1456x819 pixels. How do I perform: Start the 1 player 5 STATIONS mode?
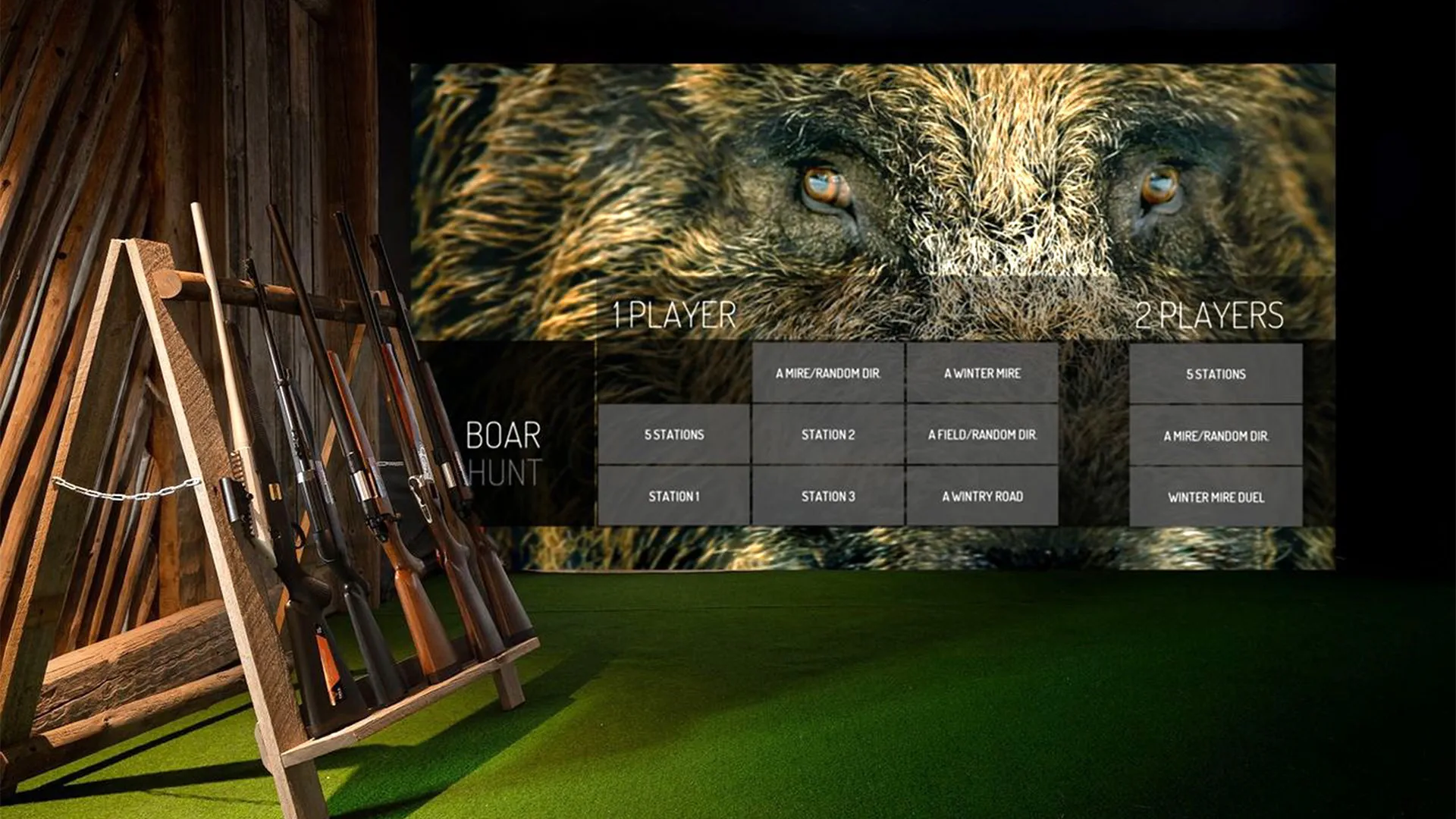coord(674,435)
